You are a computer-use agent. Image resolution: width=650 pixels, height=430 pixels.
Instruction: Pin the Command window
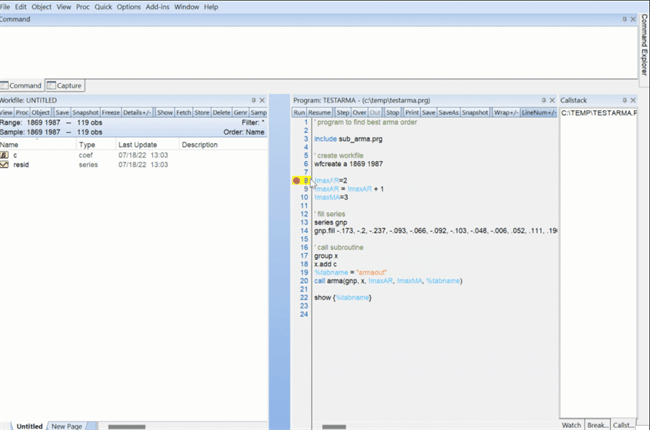622,19
